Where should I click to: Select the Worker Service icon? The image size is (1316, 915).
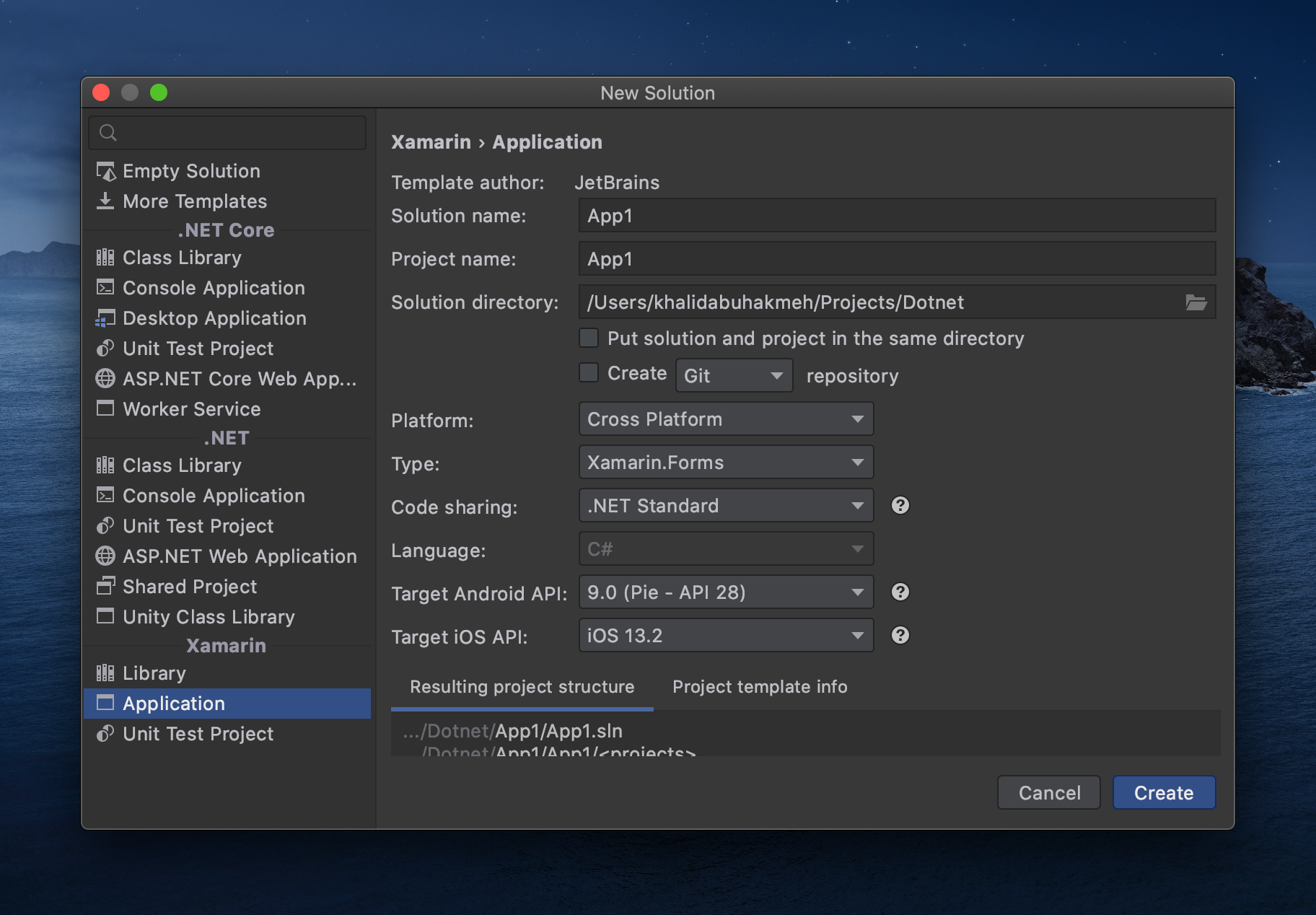pos(105,409)
